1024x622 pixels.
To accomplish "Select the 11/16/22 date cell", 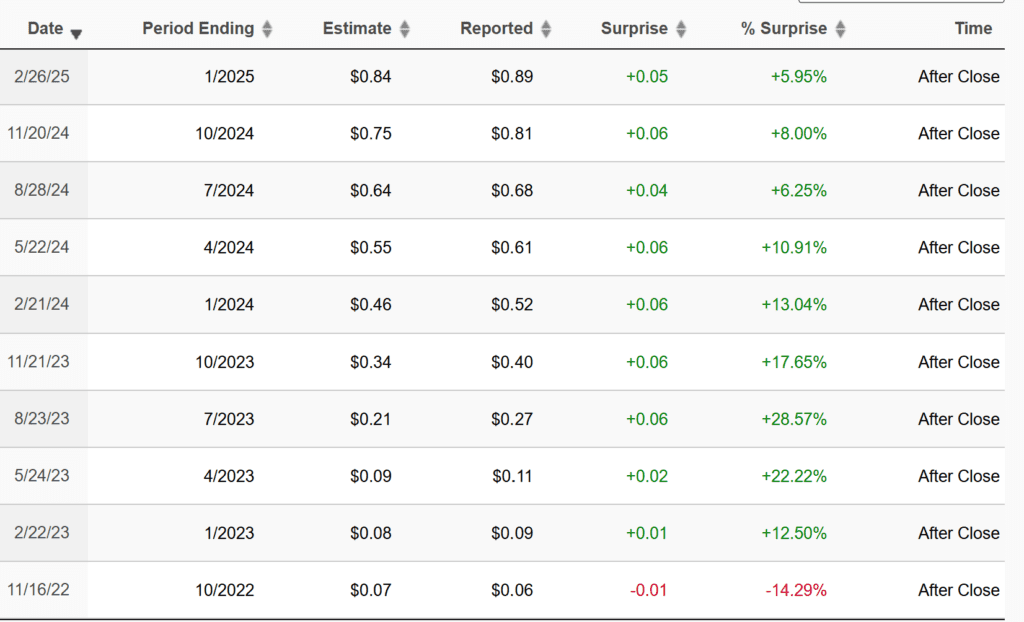I will 38,589.
